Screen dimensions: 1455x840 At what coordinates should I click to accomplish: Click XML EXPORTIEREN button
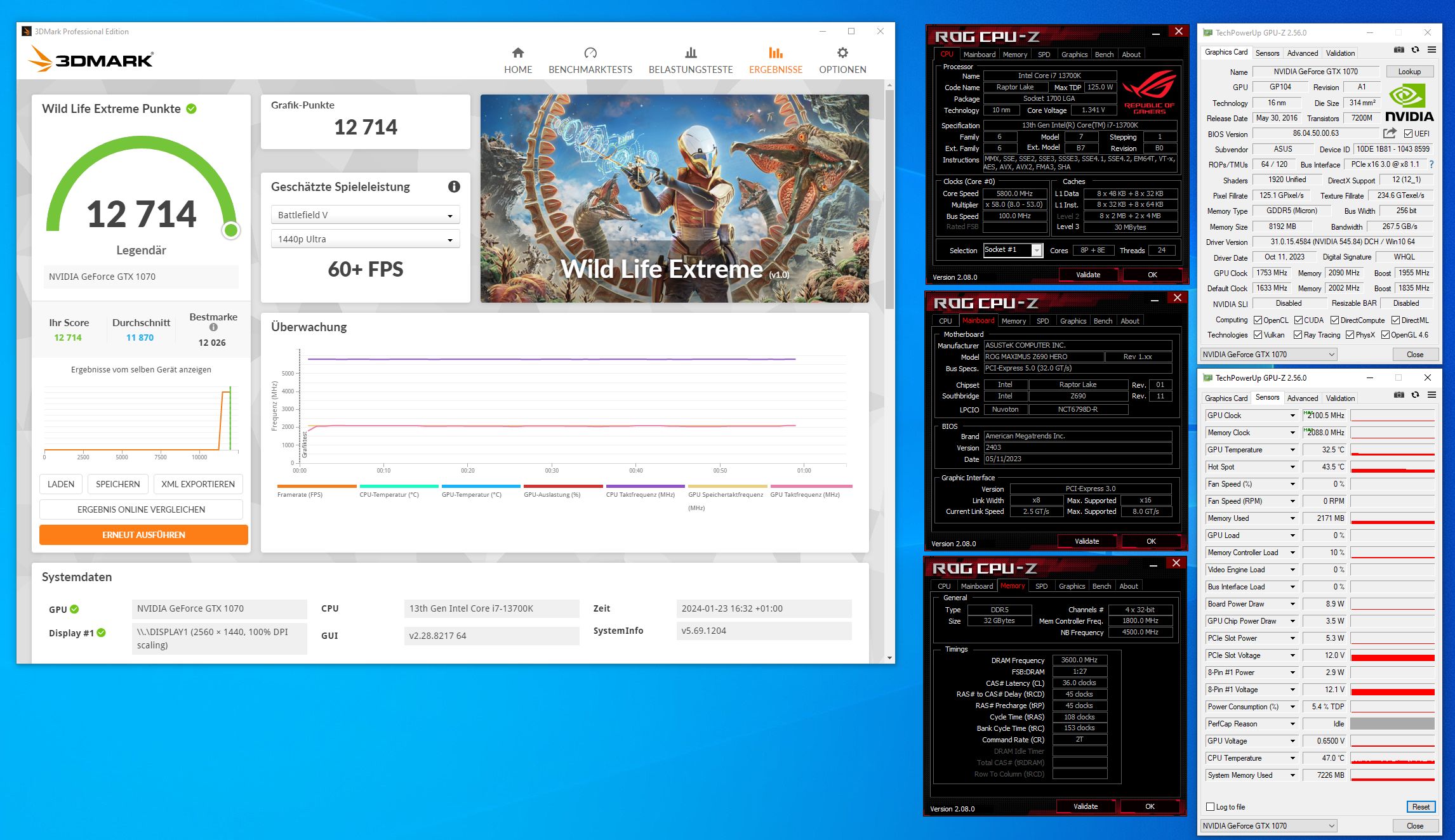pos(198,484)
